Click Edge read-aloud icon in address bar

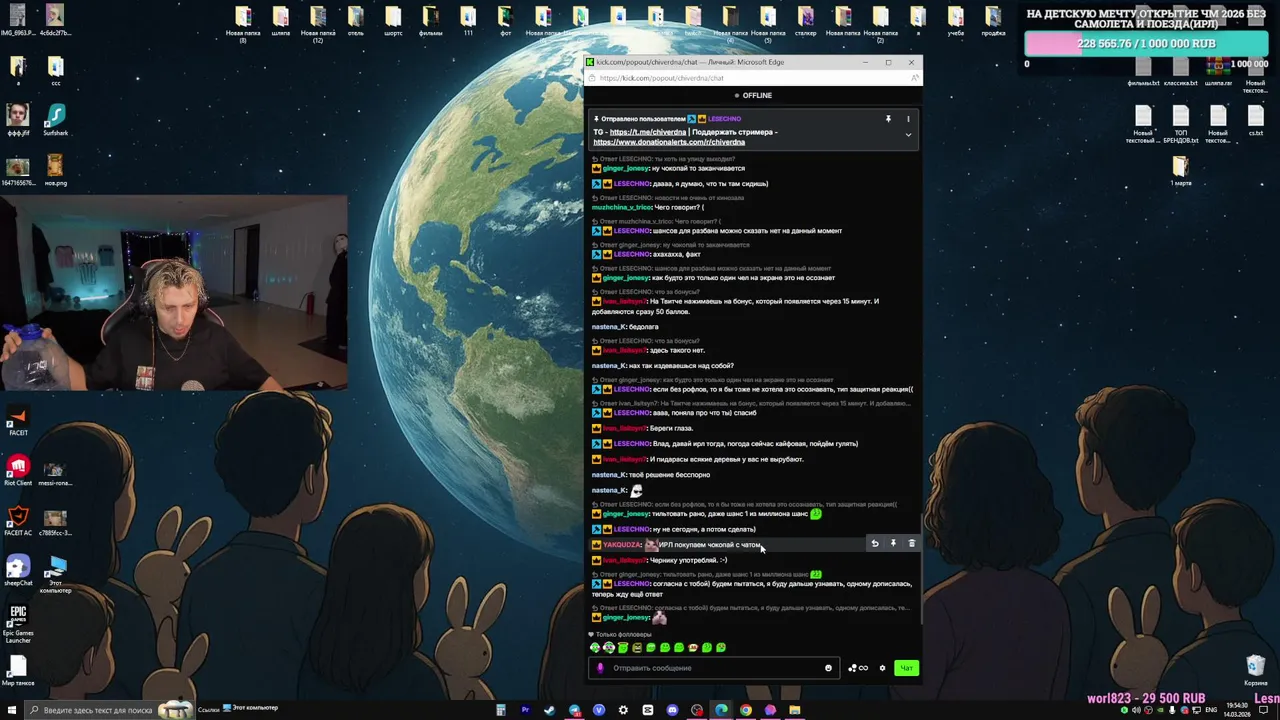pyautogui.click(x=914, y=78)
